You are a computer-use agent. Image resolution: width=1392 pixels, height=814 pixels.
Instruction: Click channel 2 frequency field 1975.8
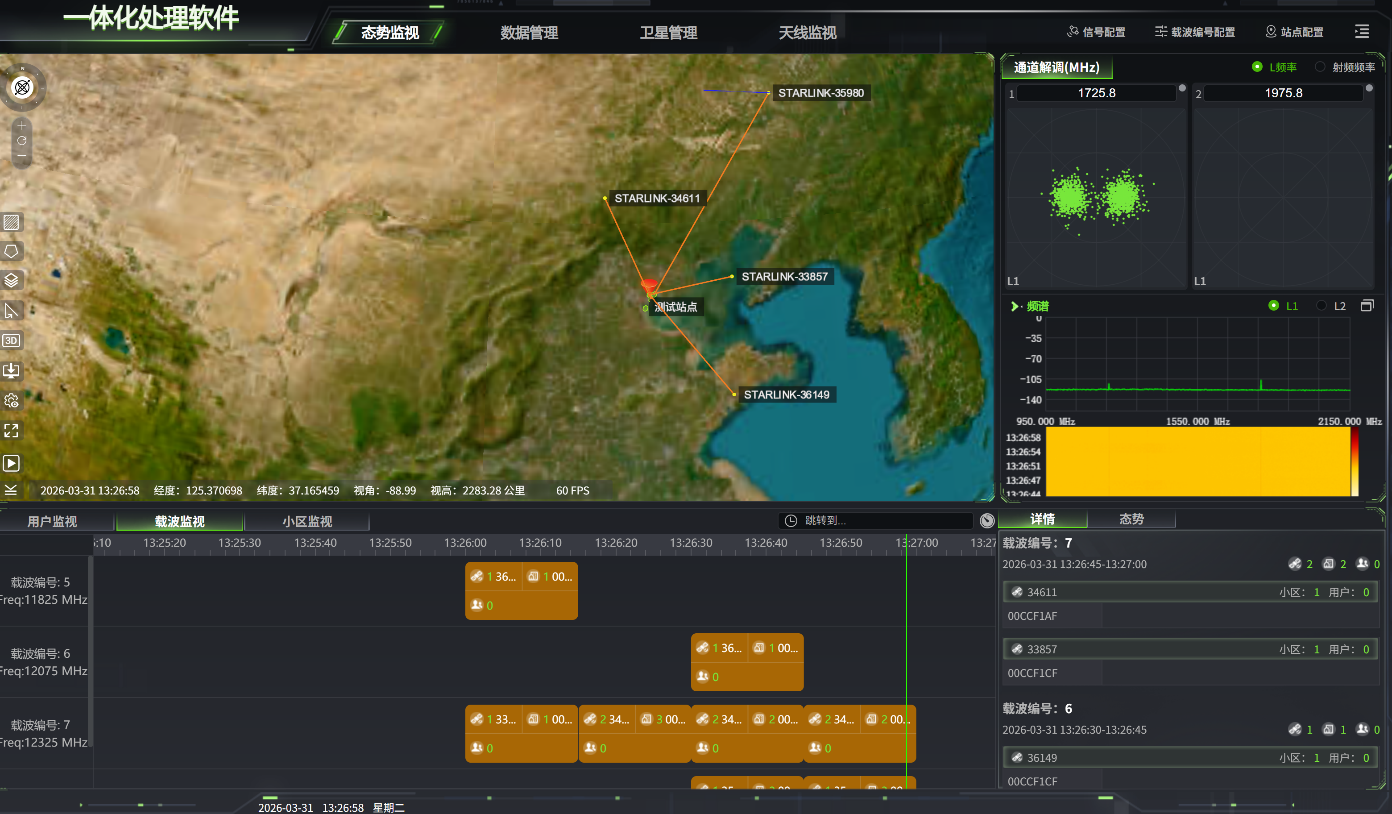(1284, 93)
